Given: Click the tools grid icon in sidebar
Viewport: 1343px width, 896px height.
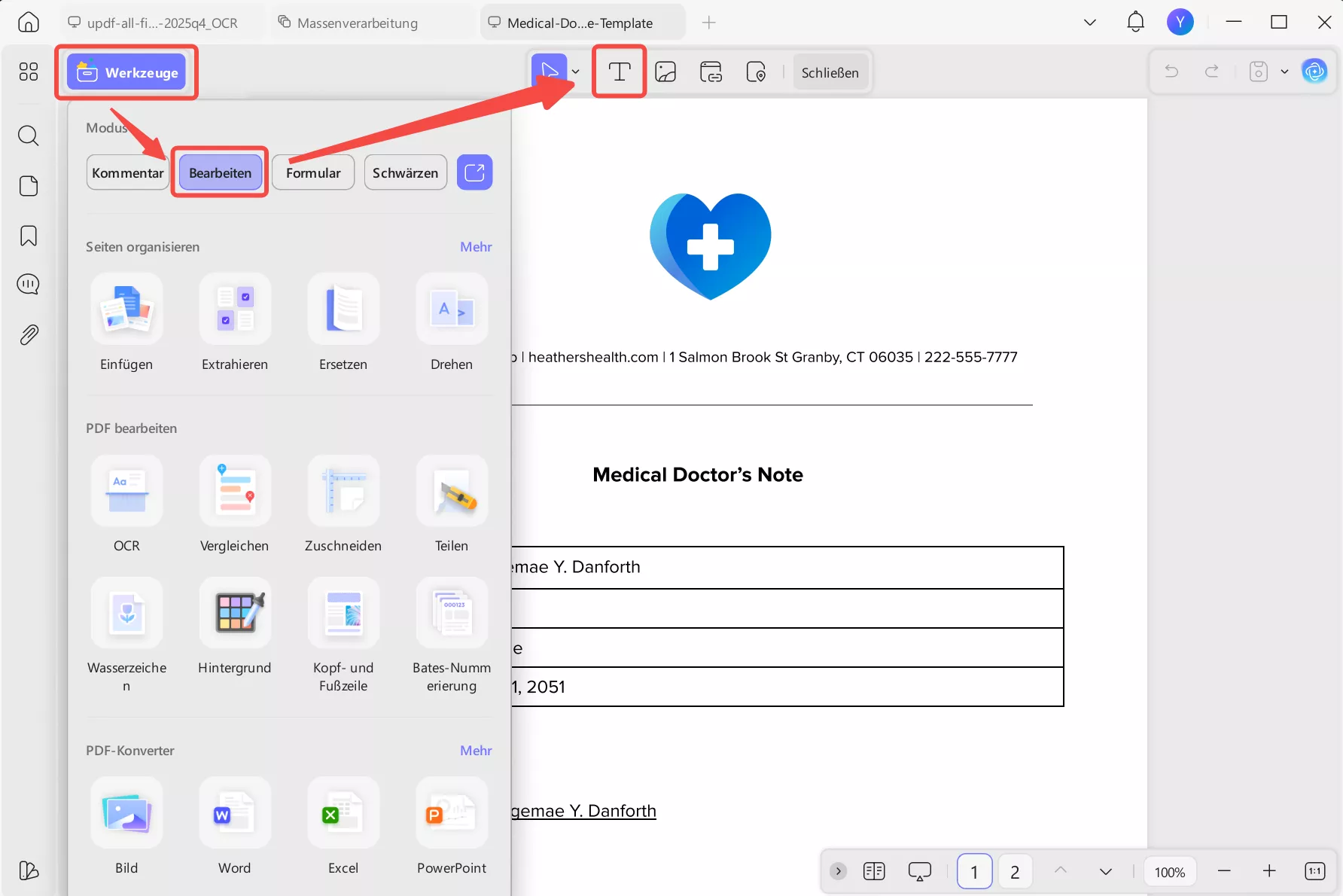Looking at the screenshot, I should point(29,72).
